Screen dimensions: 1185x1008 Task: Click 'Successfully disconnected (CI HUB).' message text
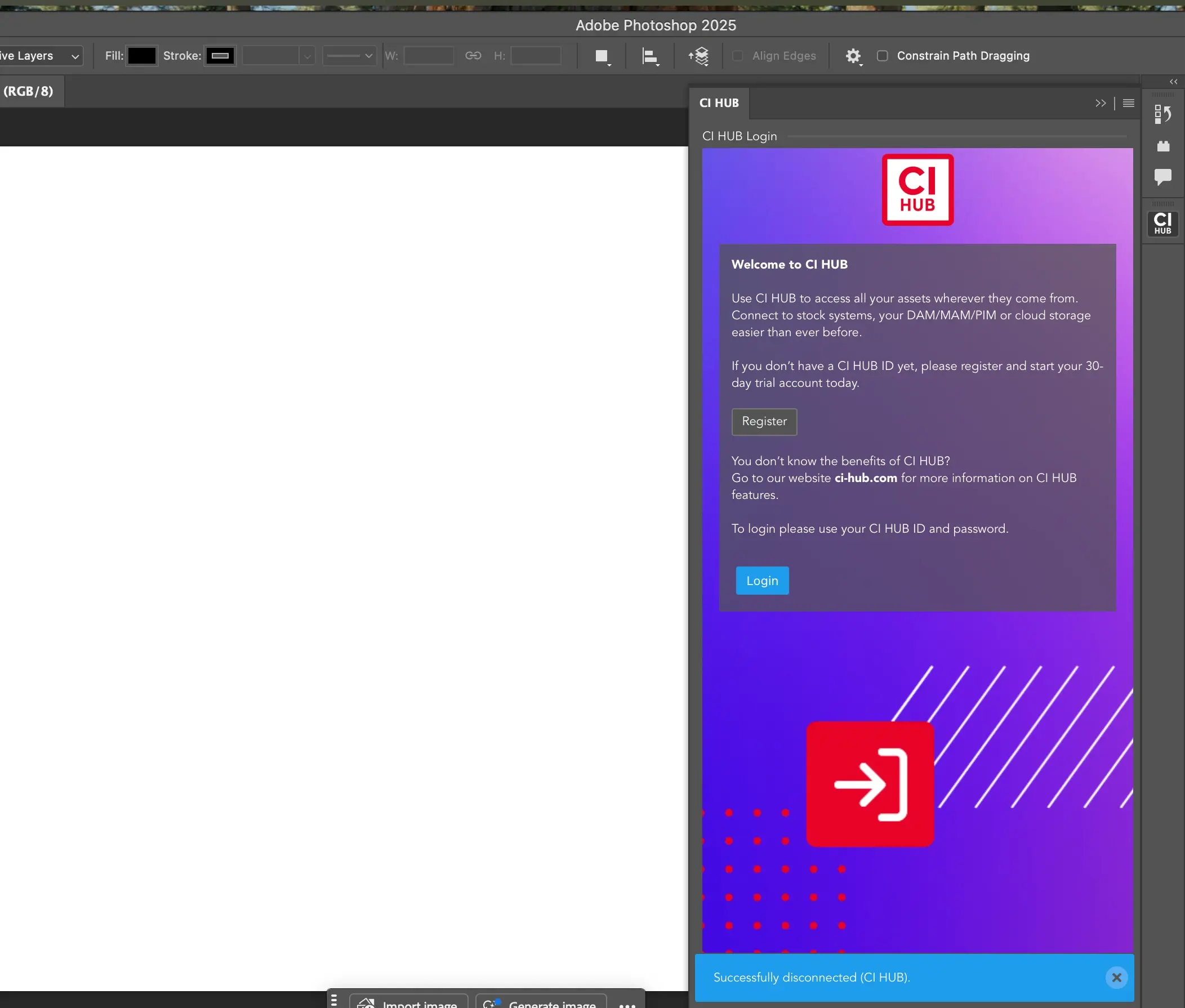(812, 978)
